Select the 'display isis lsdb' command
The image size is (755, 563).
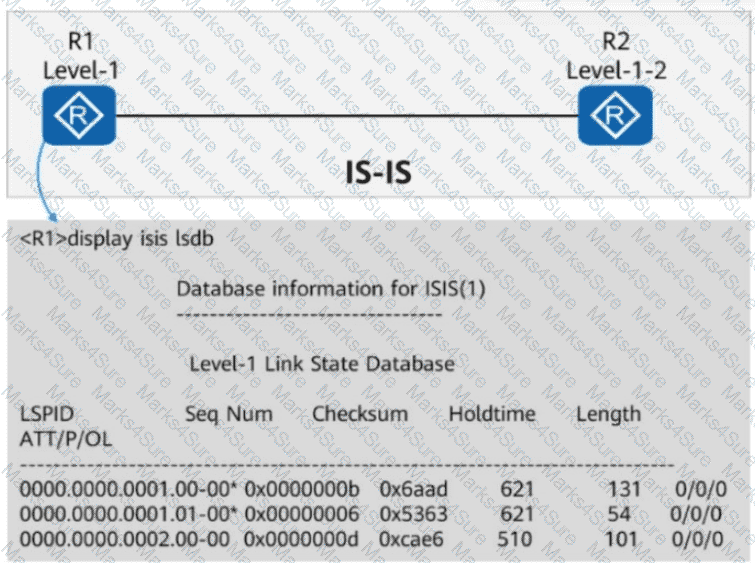pyautogui.click(x=140, y=239)
